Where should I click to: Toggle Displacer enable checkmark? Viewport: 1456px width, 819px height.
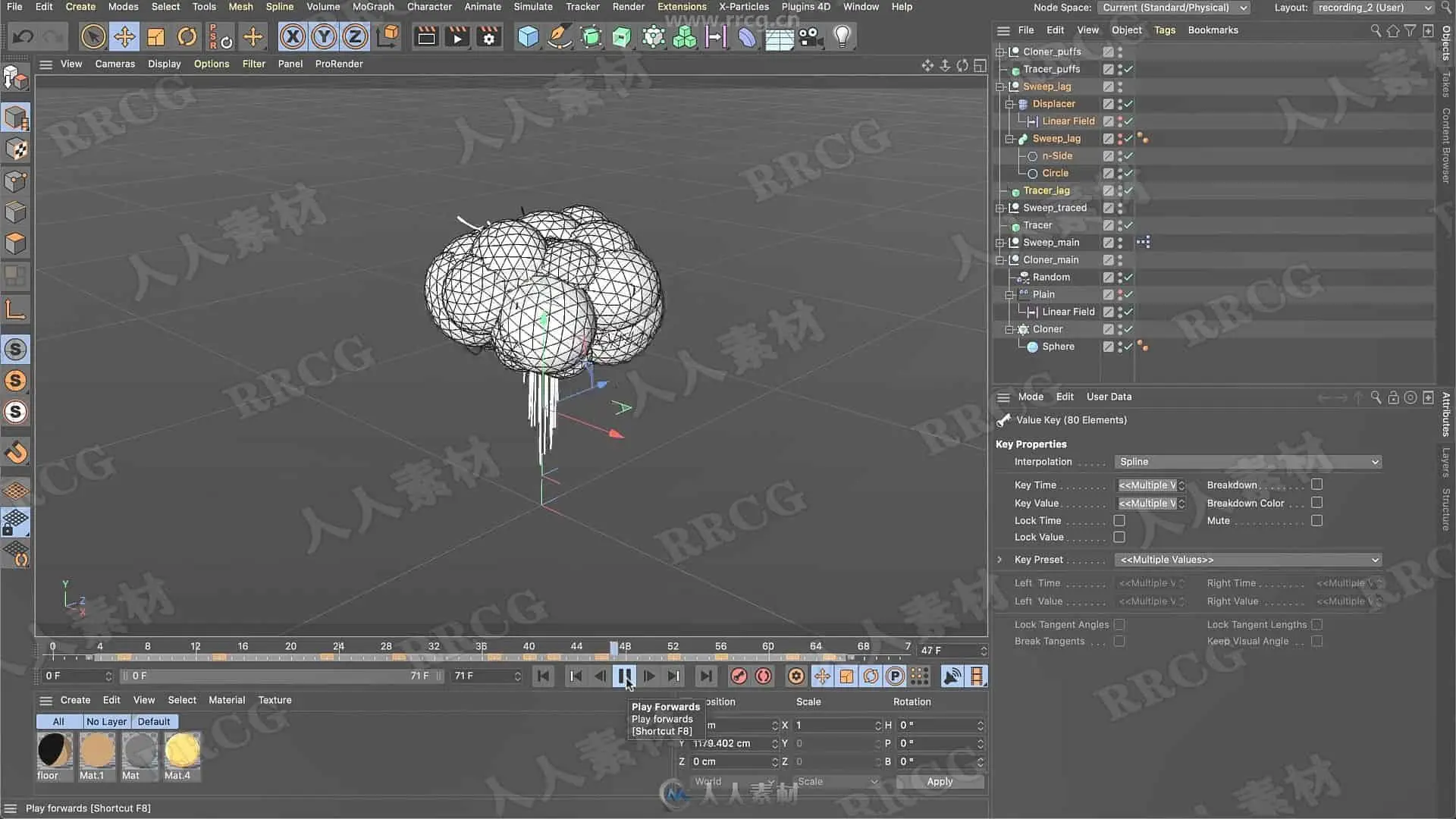click(1129, 104)
